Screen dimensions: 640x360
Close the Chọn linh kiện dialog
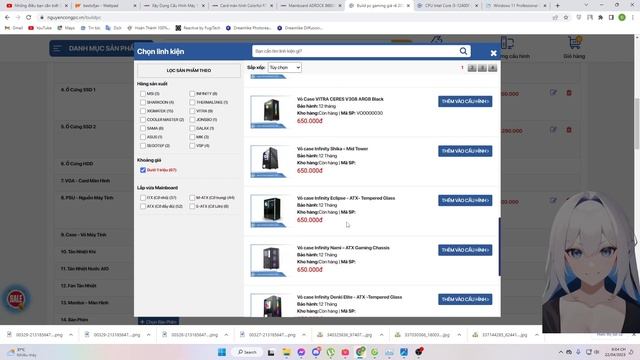[493, 53]
